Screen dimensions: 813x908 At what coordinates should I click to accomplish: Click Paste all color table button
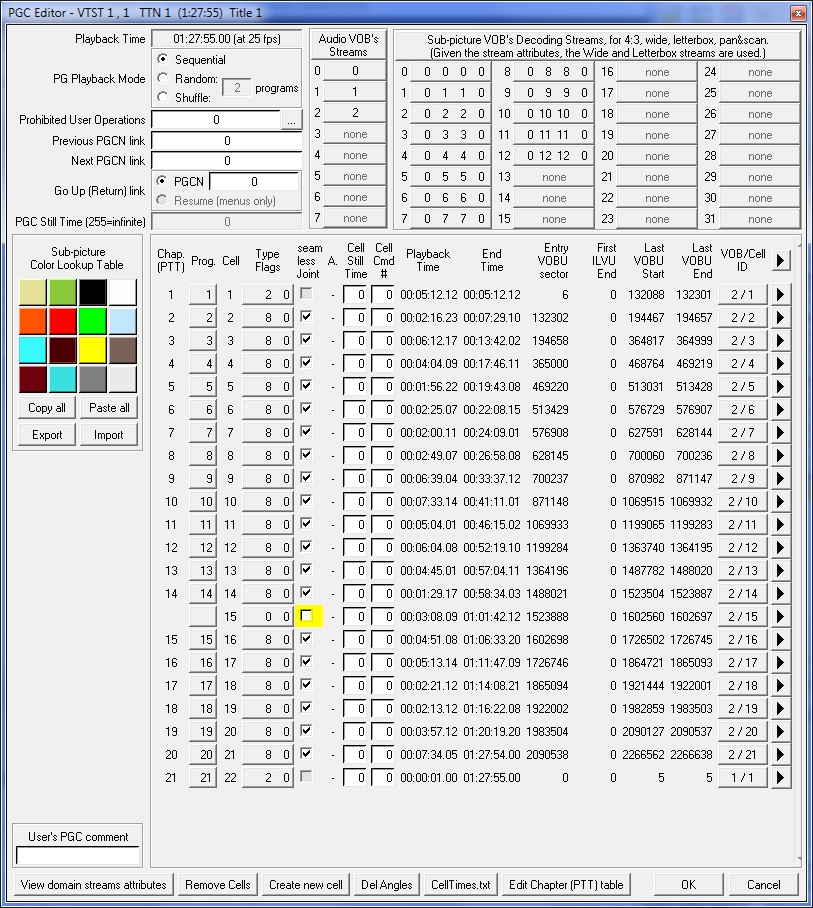[109, 408]
